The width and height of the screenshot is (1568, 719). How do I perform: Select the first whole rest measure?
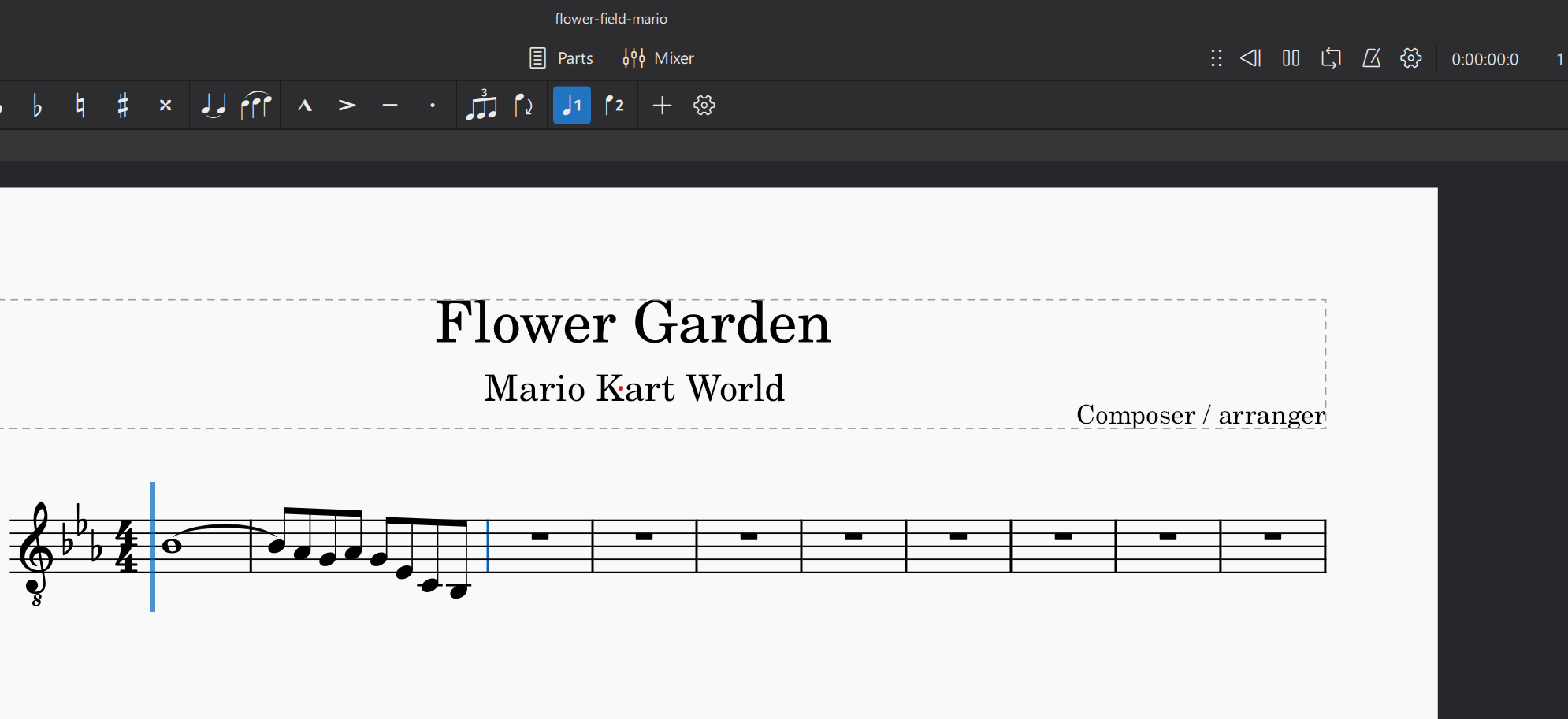pos(540,537)
